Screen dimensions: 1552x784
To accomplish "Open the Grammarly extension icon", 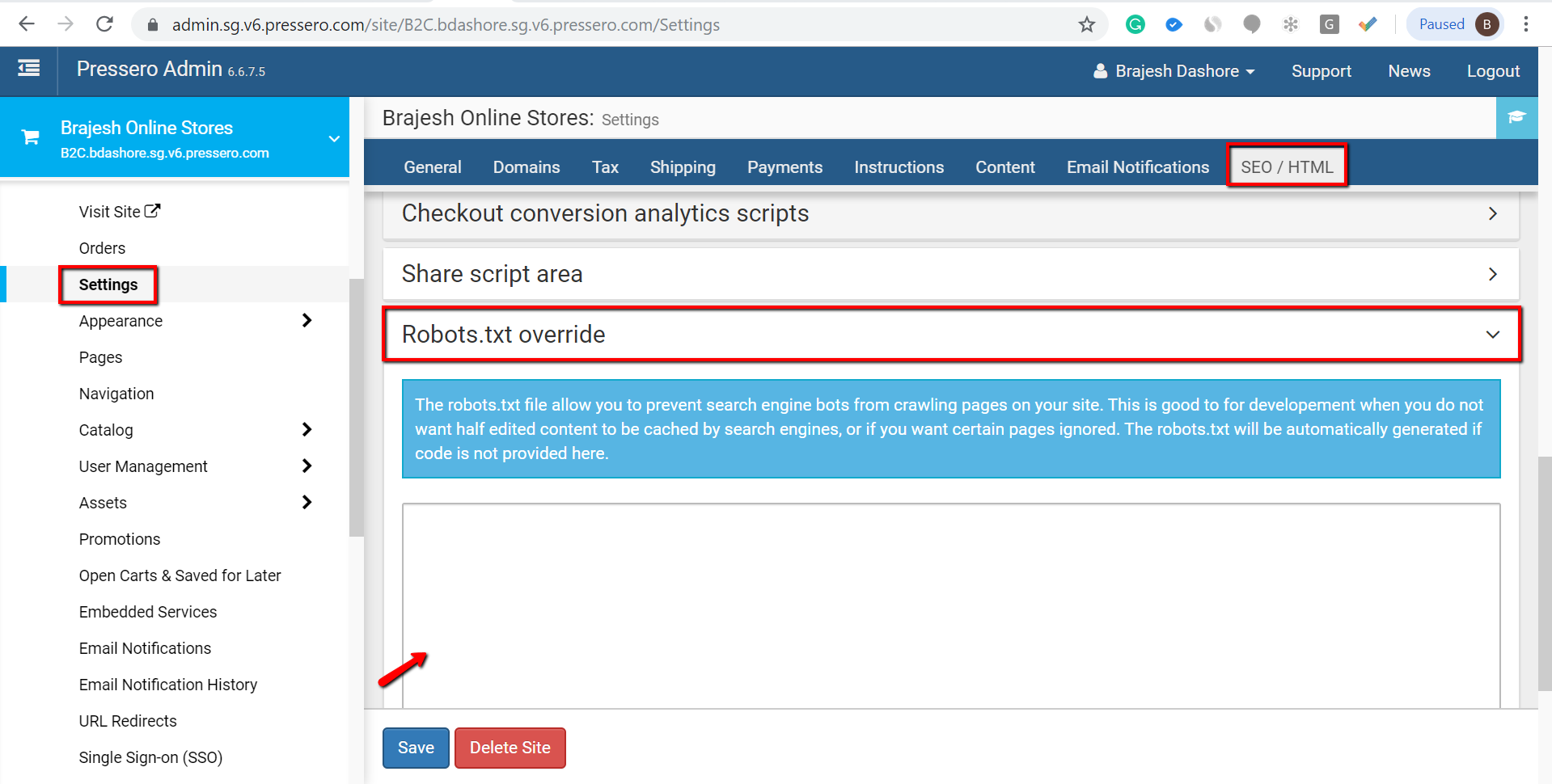I will tap(1135, 24).
